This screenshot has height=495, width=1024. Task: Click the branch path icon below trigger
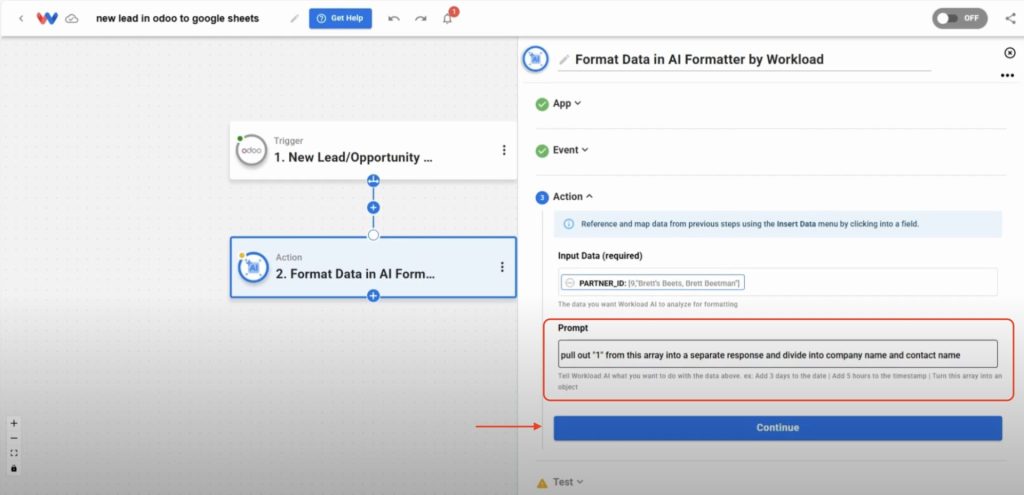[x=373, y=181]
